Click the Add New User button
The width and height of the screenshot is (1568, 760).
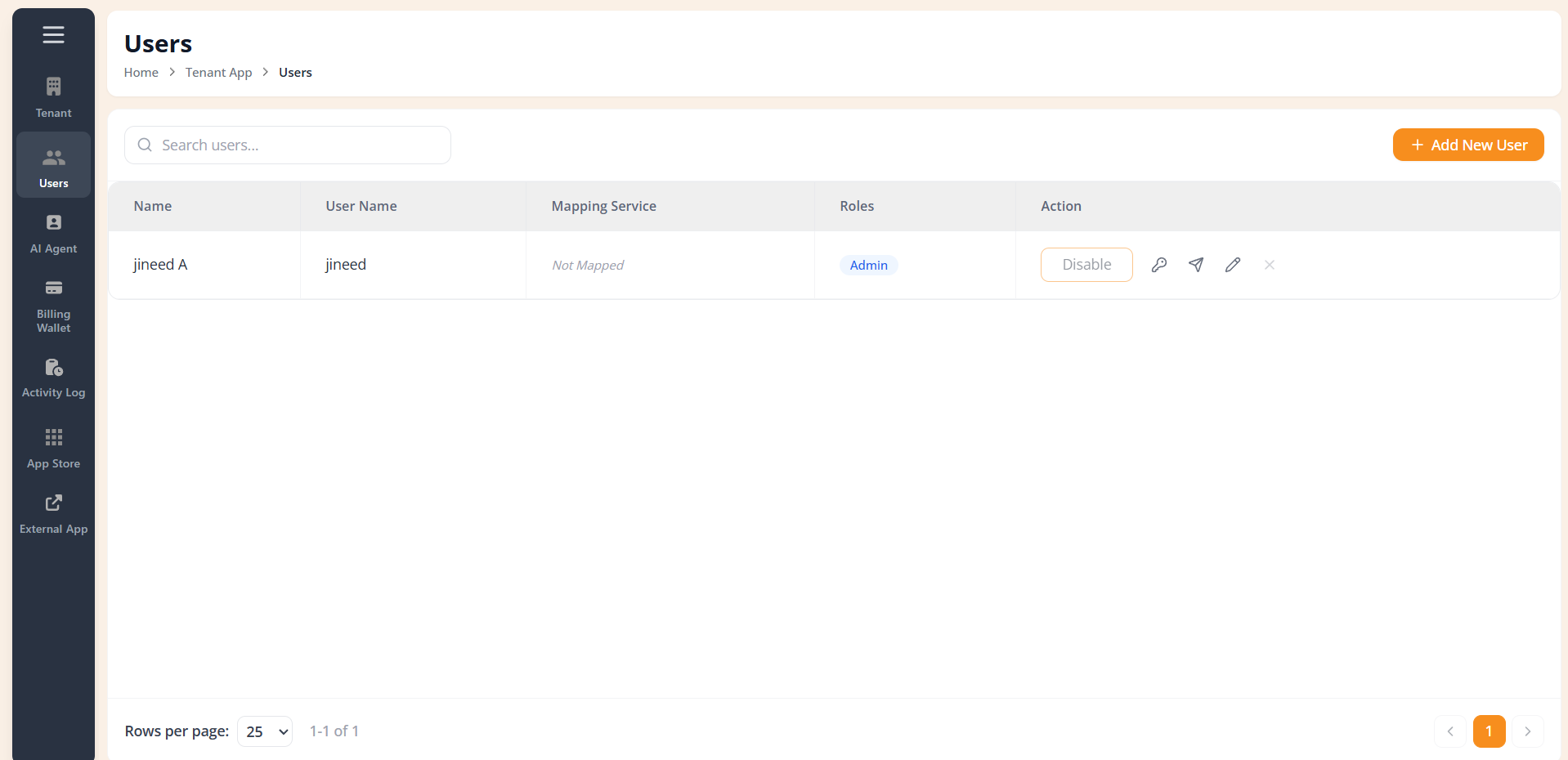tap(1468, 145)
